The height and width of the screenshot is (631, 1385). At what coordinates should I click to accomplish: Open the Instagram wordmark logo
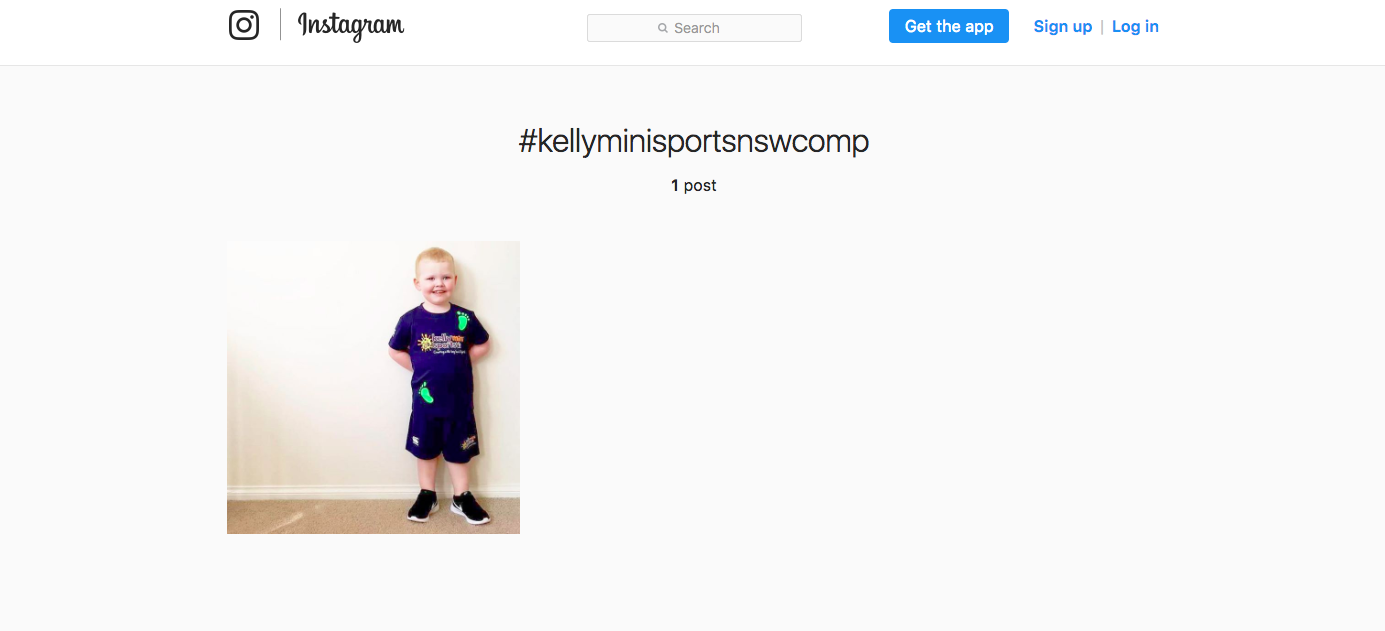click(351, 26)
